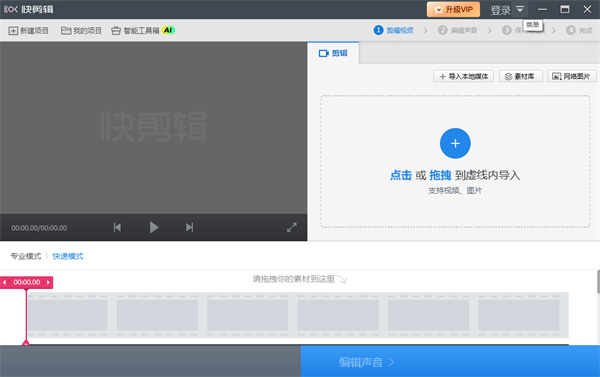
Task: Go to step 4 完成
Action: click(579, 30)
